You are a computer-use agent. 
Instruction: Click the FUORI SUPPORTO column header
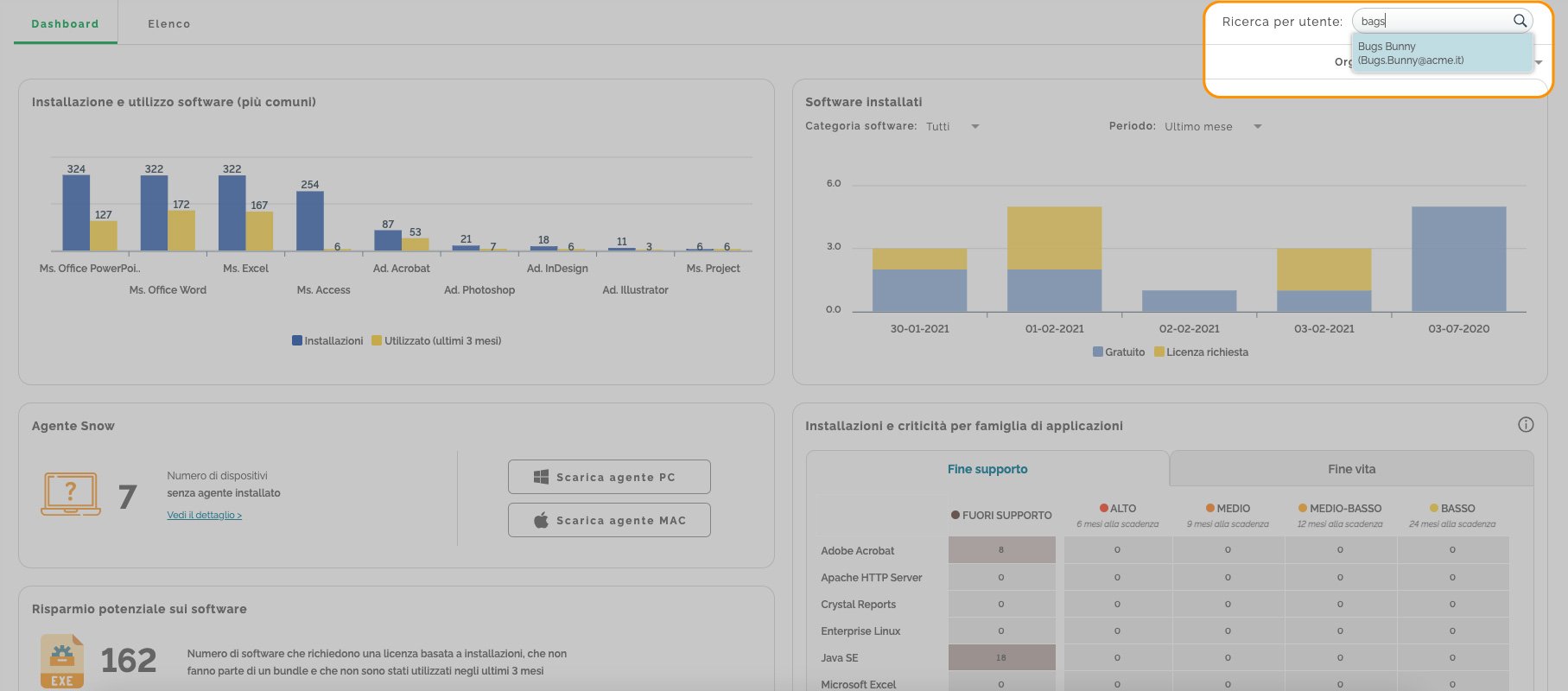point(1001,515)
